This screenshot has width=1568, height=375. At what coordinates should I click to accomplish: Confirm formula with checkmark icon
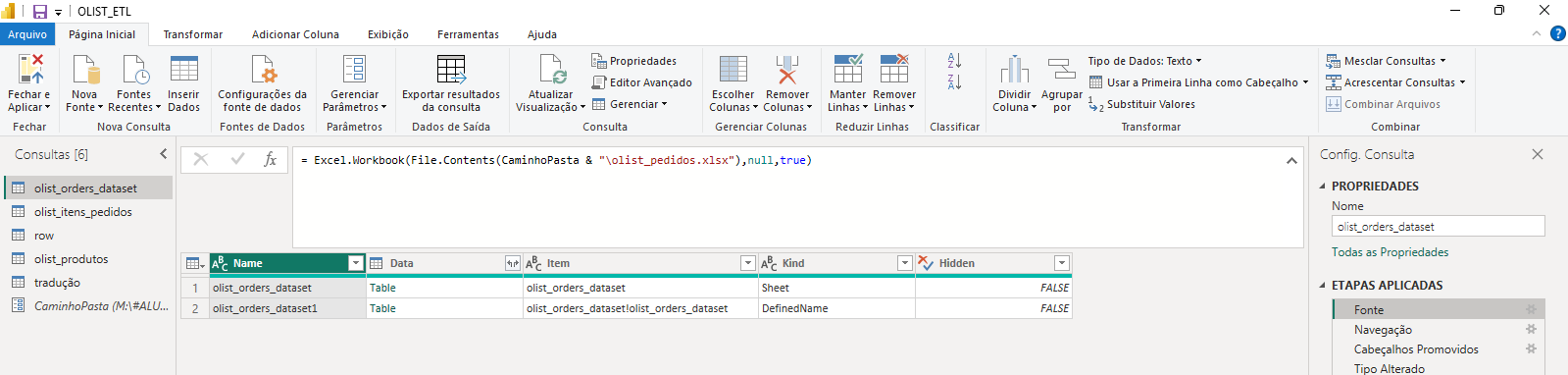tap(237, 159)
